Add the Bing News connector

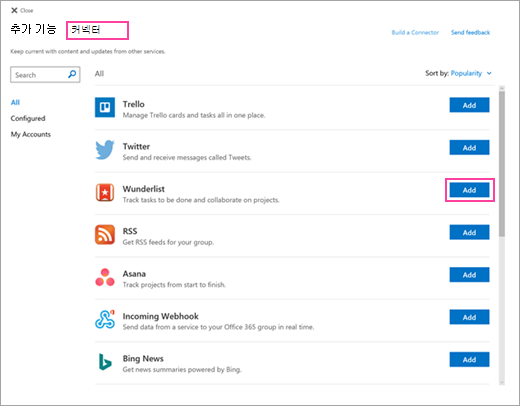click(x=469, y=359)
